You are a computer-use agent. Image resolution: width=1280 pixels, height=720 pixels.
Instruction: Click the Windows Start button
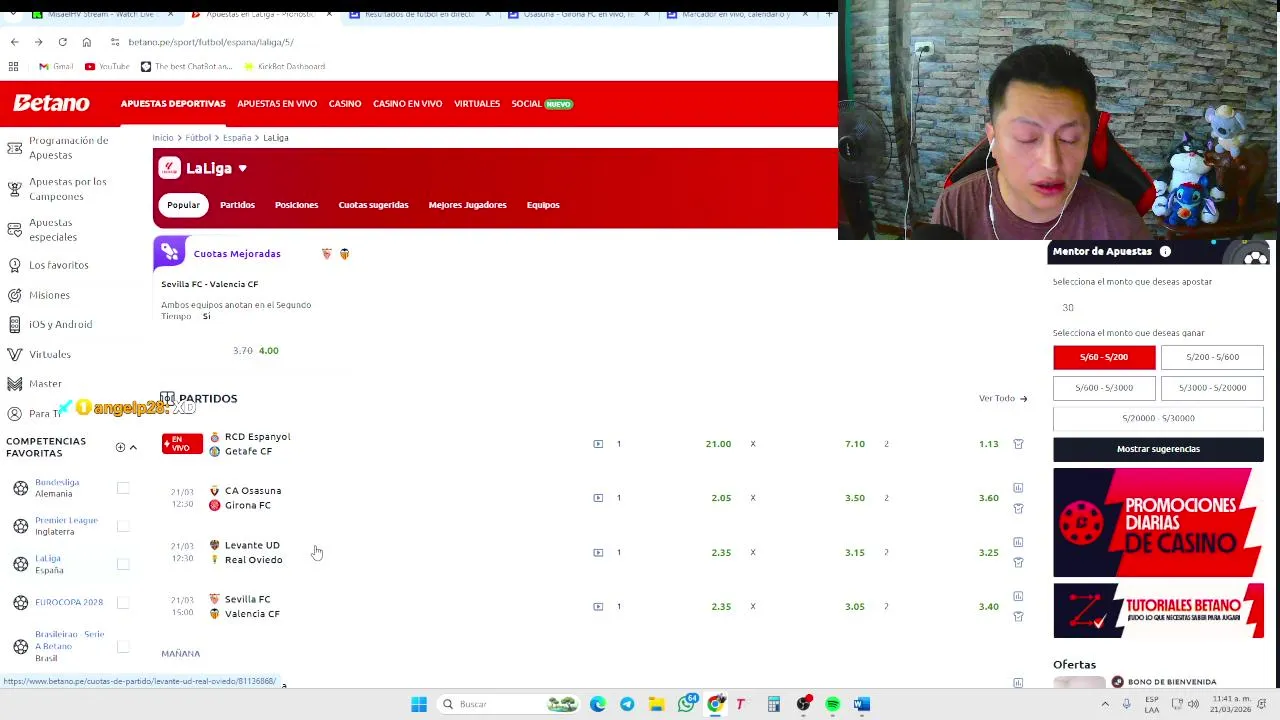(x=419, y=704)
